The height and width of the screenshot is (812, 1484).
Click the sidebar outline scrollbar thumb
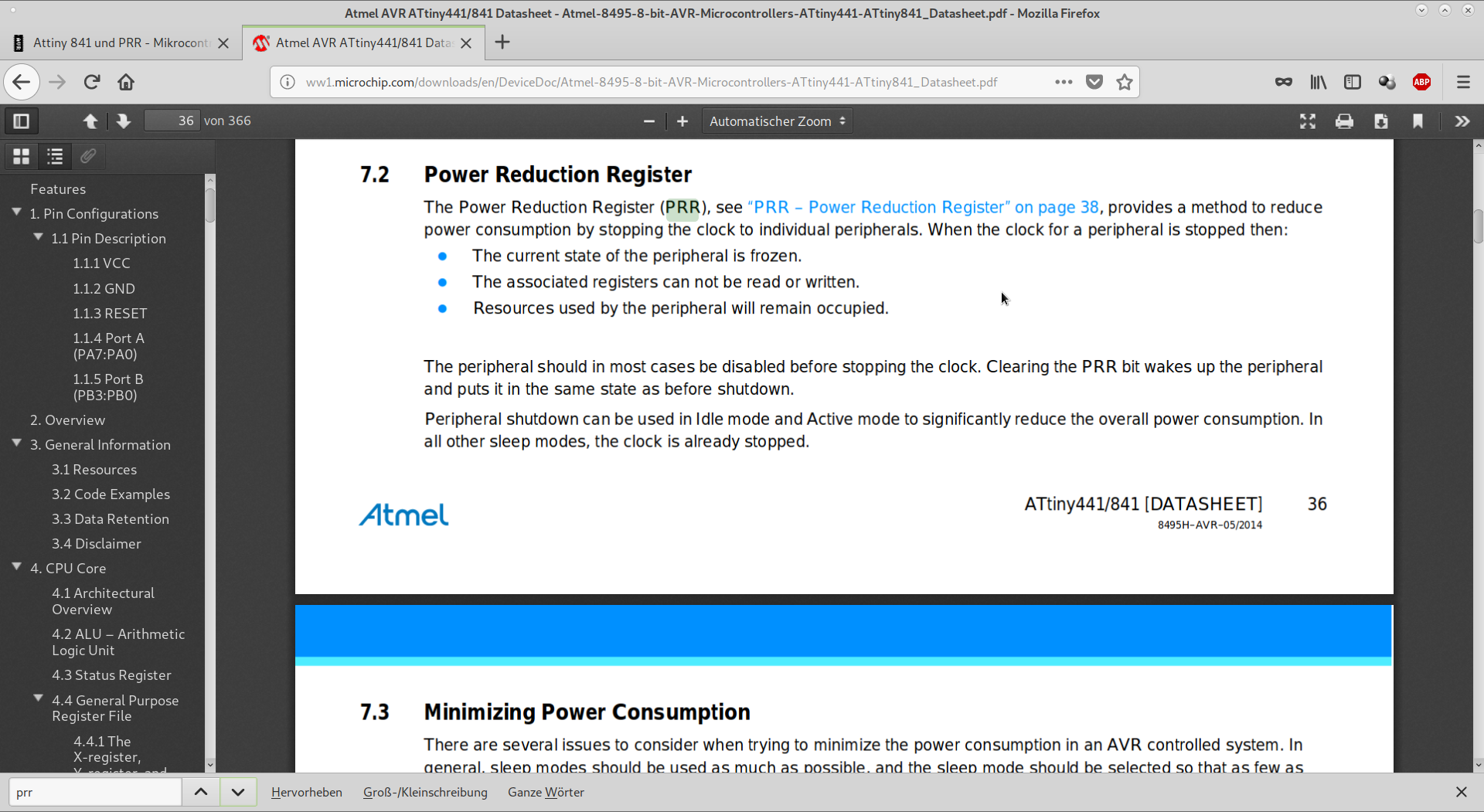click(x=209, y=205)
